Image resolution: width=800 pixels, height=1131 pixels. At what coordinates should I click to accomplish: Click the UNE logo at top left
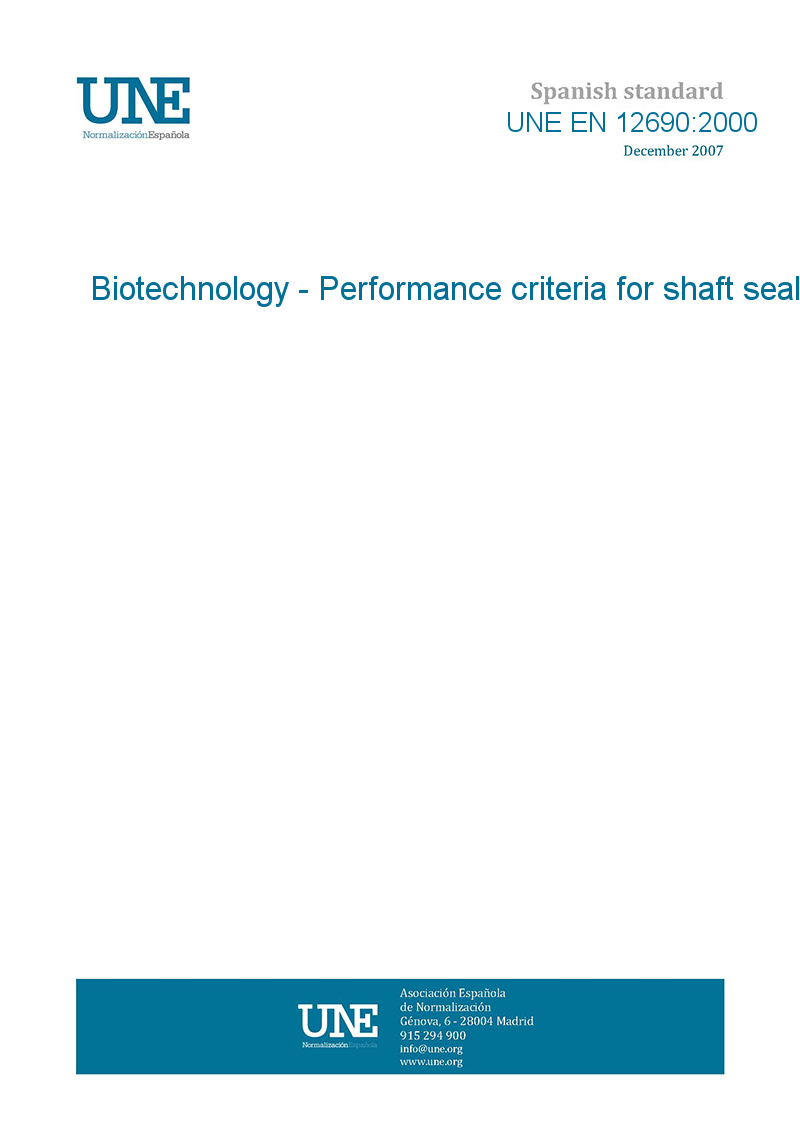point(133,102)
